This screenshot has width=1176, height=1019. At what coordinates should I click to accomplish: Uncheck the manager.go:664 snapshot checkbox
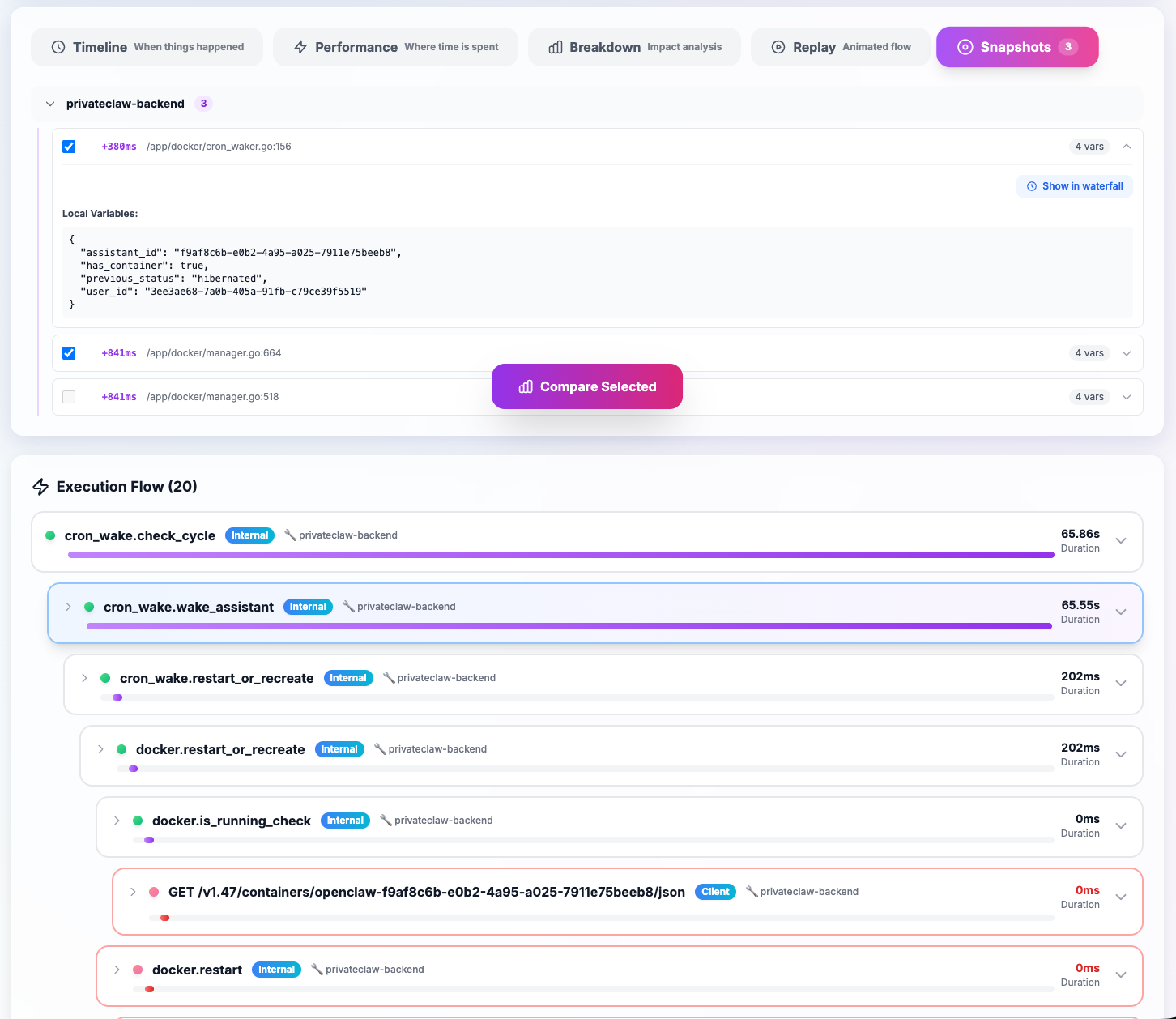[x=69, y=353]
